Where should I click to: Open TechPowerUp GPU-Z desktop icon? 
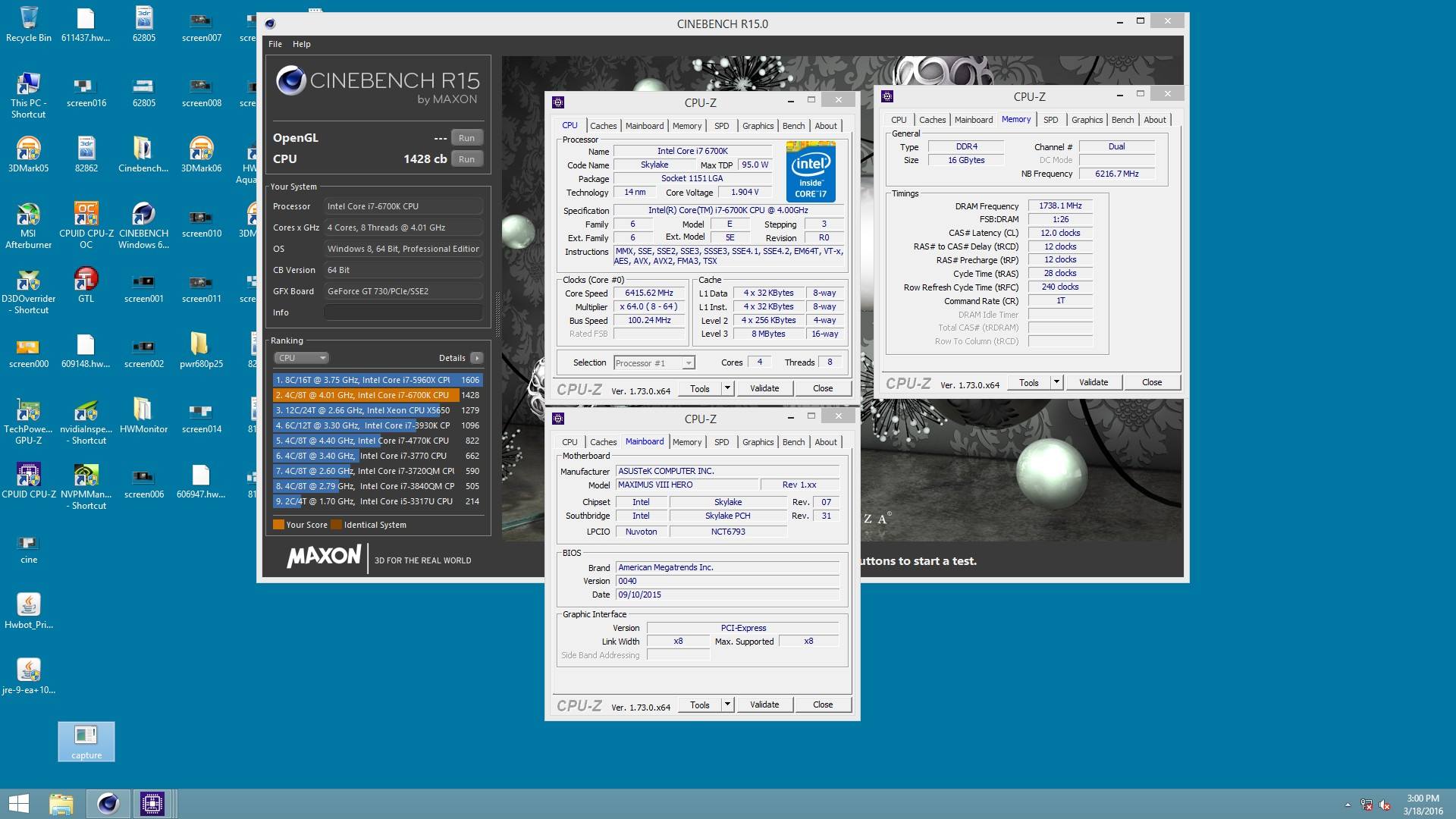tap(29, 421)
